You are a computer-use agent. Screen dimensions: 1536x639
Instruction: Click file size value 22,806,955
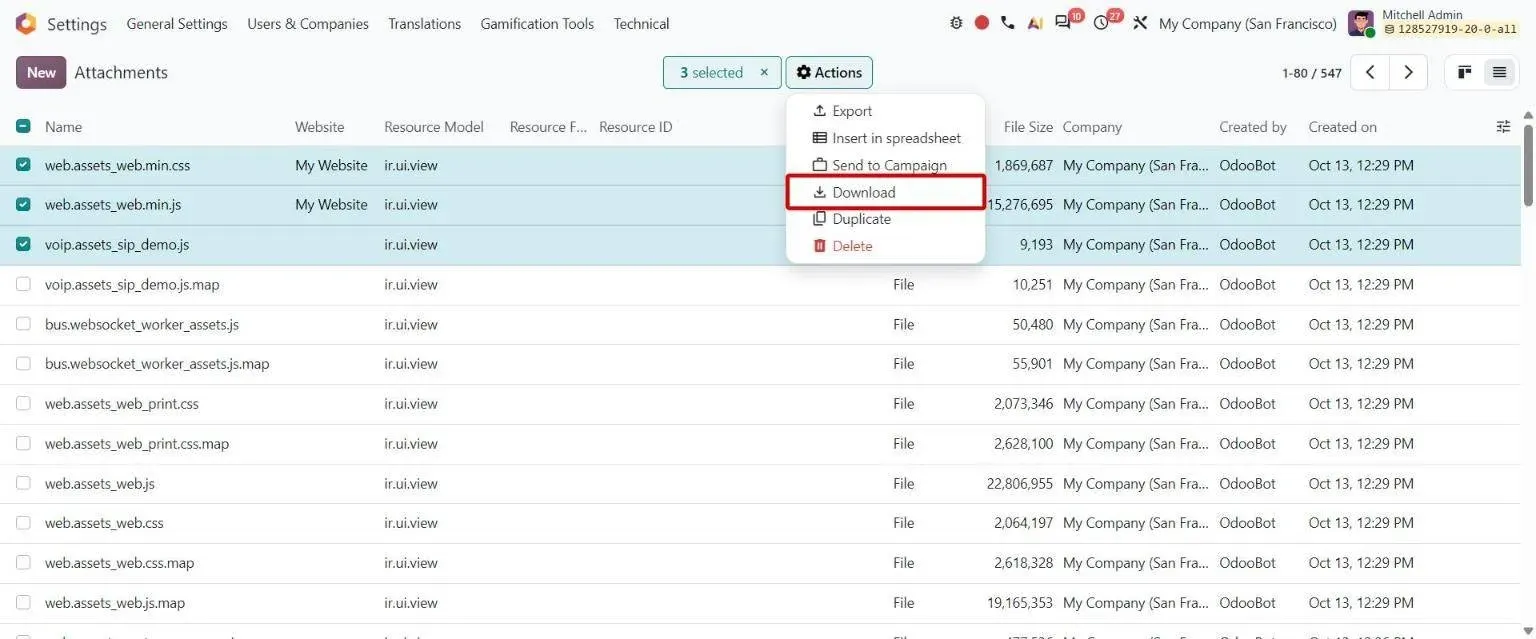click(x=1020, y=483)
